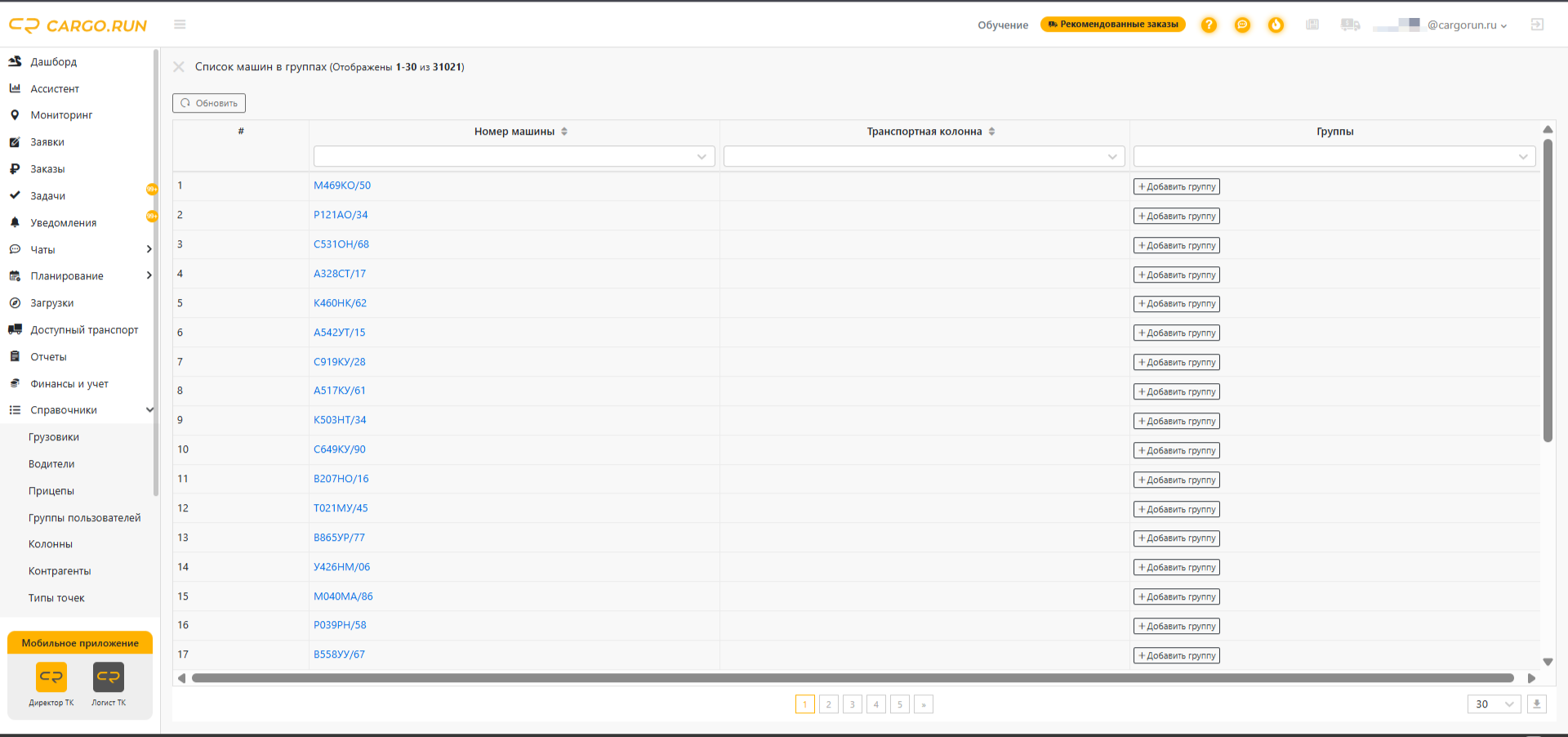This screenshot has height=737, width=1568.
Task: Open vehicle link М469КО/50
Action: [x=342, y=185]
